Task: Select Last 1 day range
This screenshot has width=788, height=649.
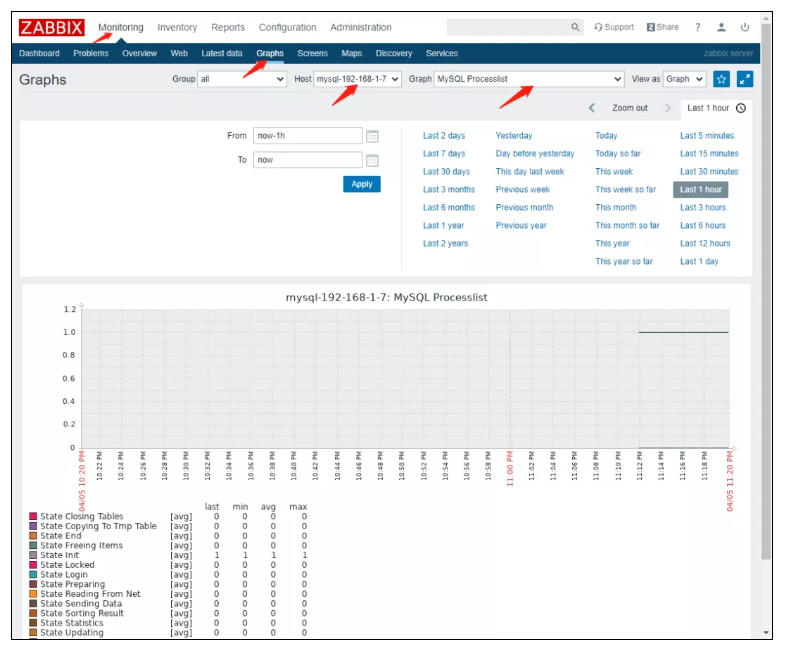Action: [699, 261]
